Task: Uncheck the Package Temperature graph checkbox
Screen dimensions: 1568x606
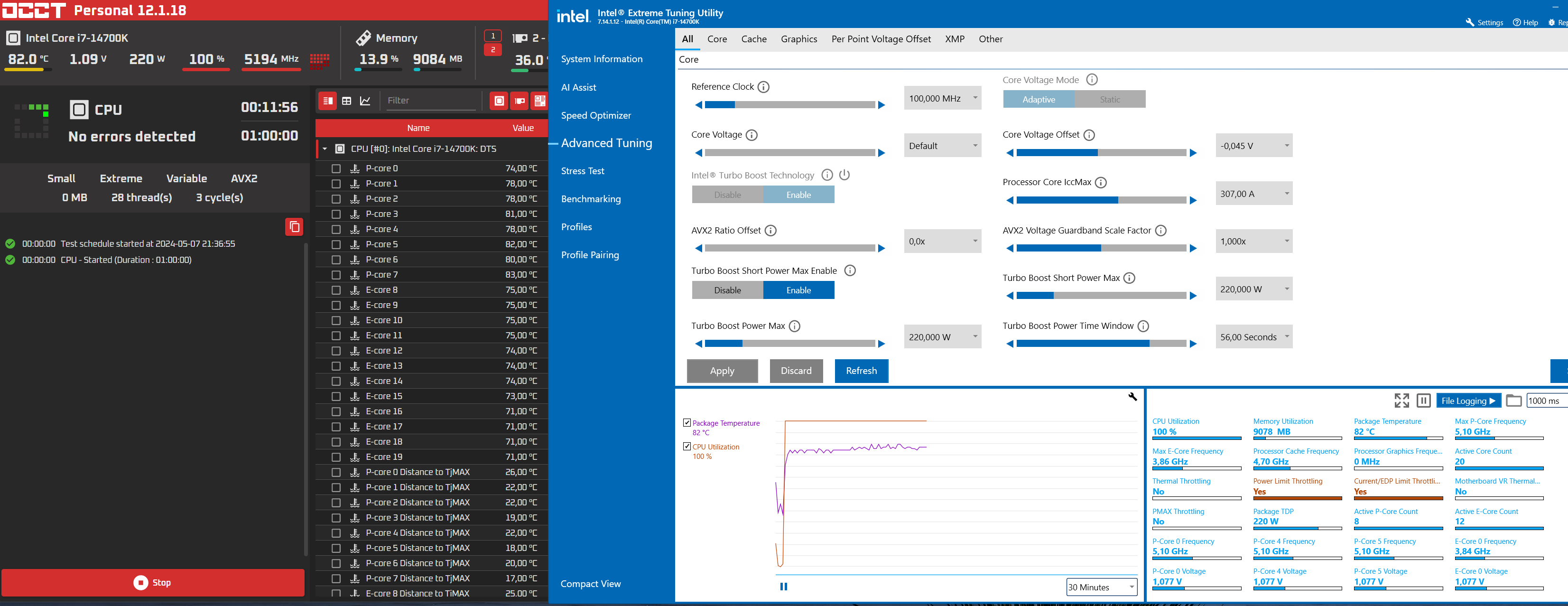Action: (x=687, y=423)
